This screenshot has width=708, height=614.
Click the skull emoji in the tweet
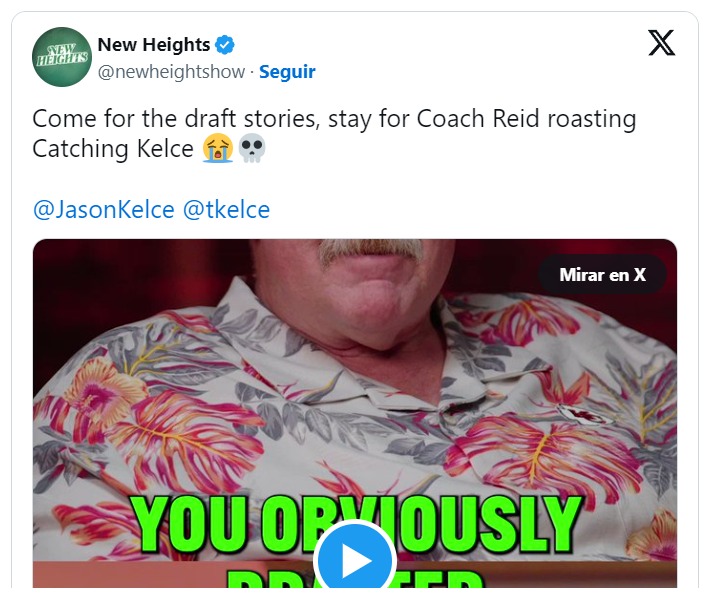252,148
